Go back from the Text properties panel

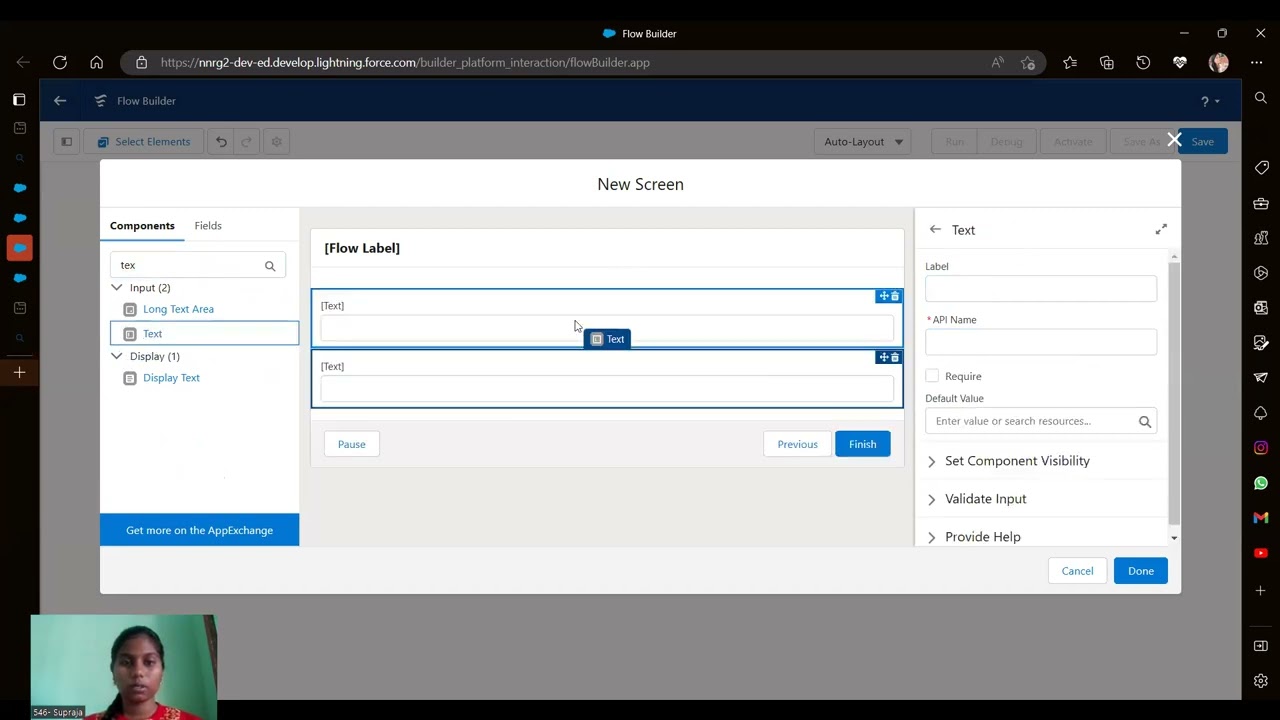point(935,230)
